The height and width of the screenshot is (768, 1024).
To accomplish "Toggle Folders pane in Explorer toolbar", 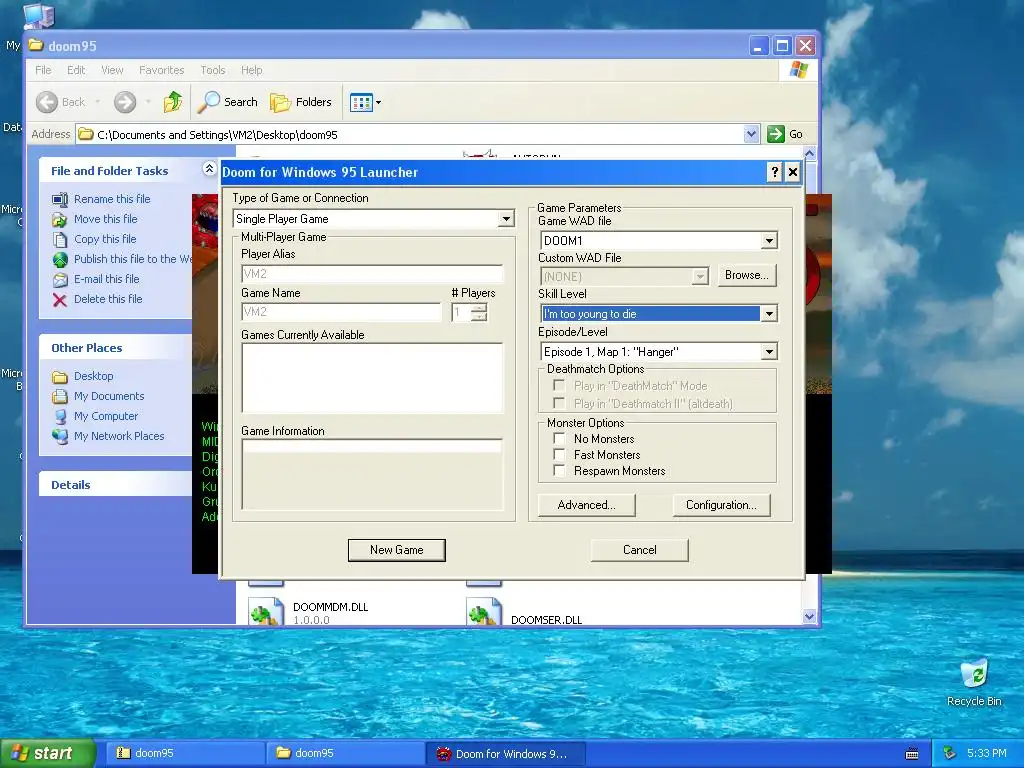I will tap(301, 102).
